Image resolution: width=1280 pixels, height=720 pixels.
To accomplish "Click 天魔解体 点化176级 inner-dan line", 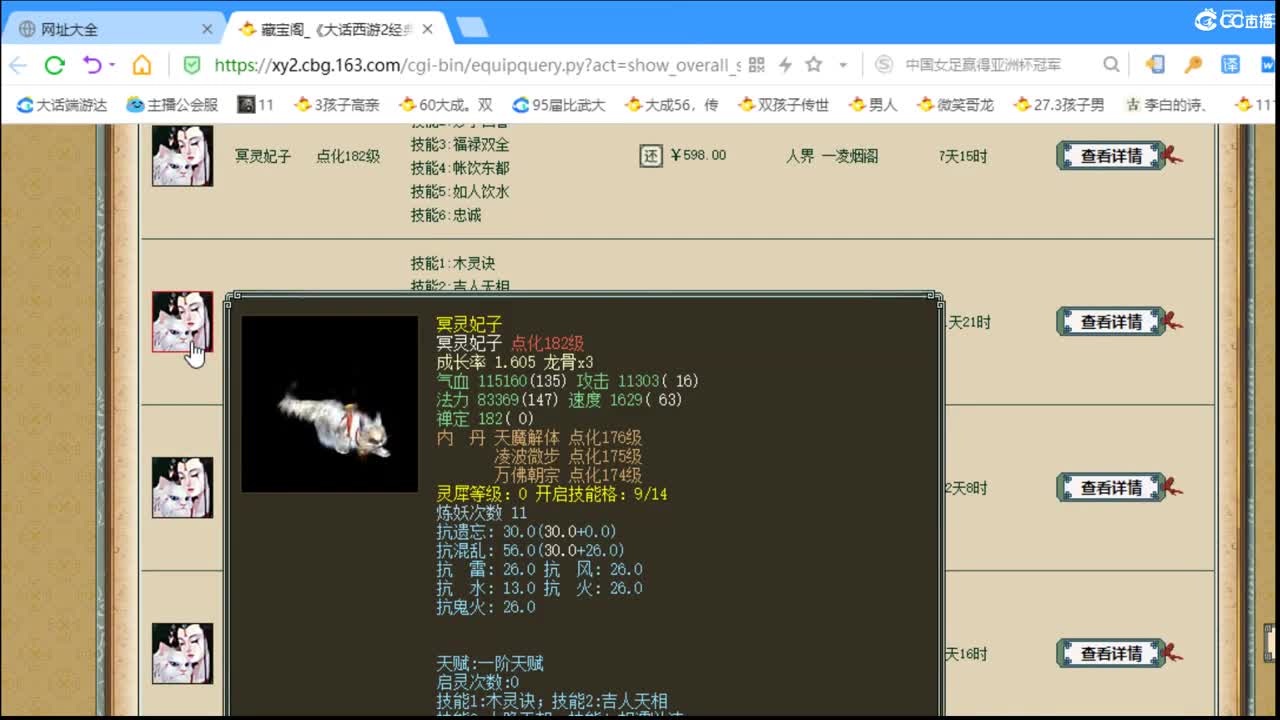I will click(x=568, y=438).
